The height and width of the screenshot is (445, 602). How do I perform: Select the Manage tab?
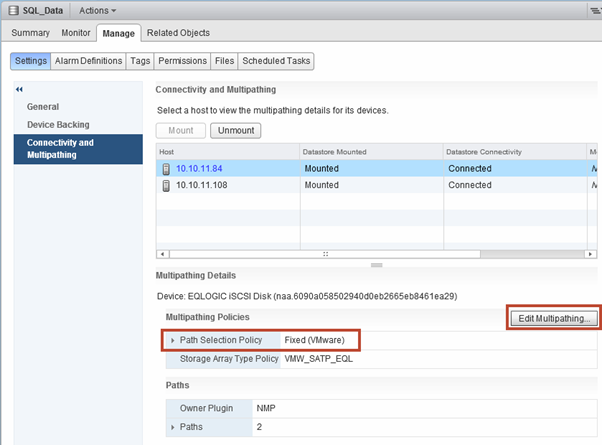coord(119,33)
